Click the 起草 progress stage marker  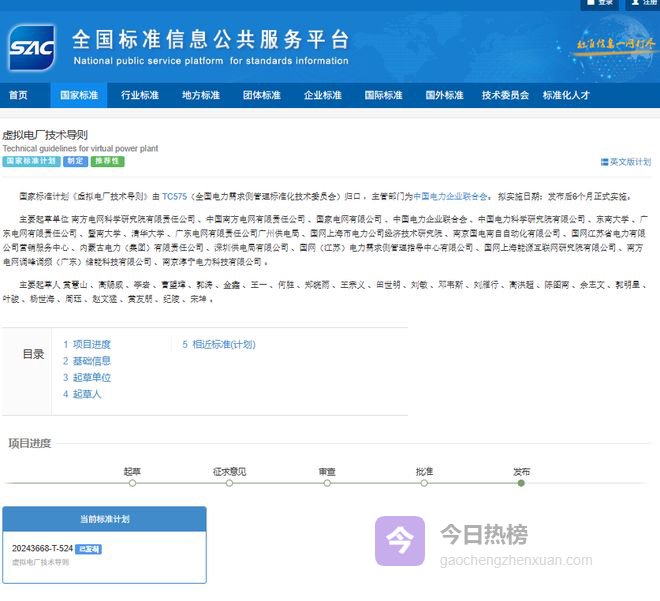(132, 482)
